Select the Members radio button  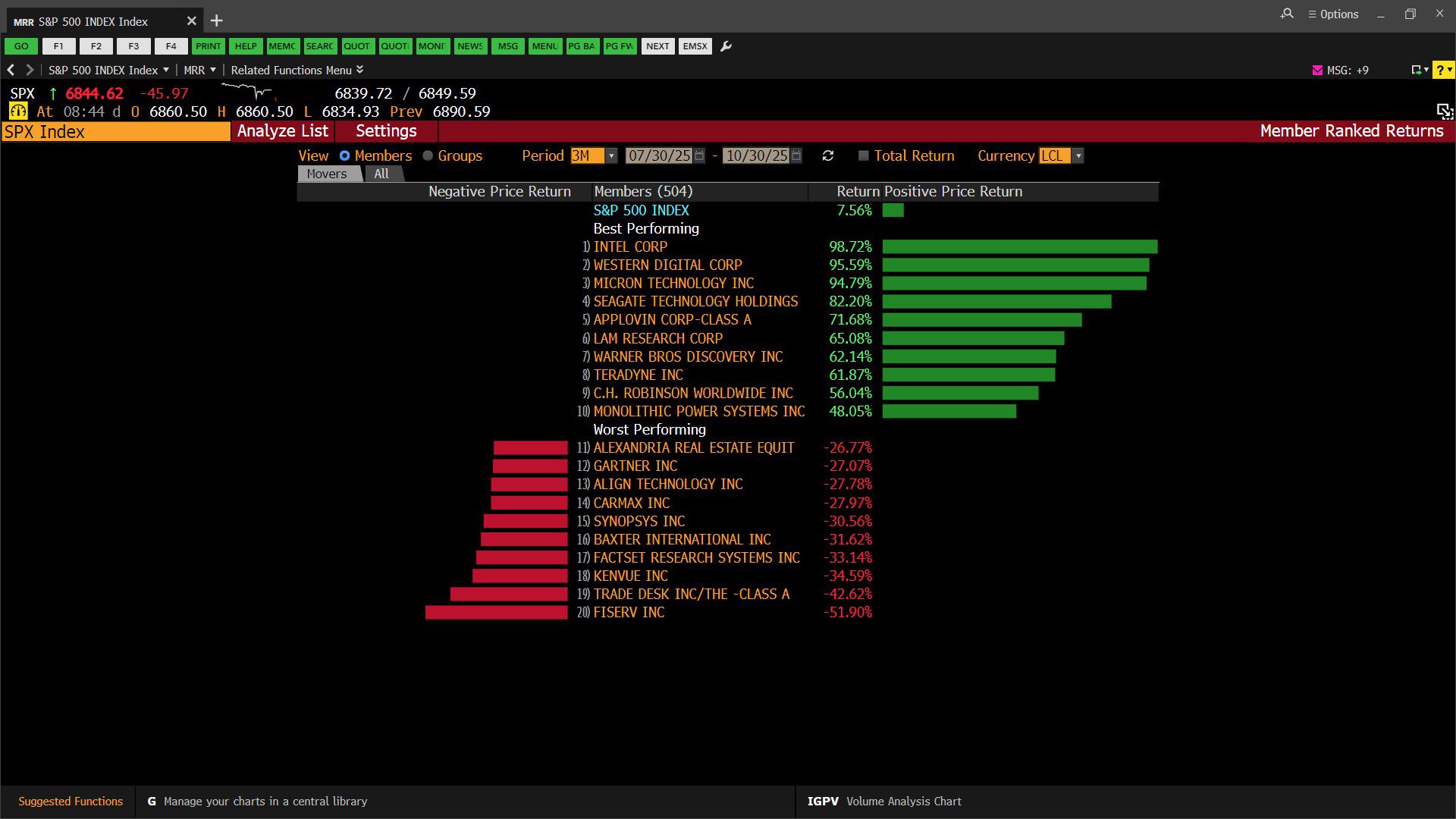coord(344,155)
